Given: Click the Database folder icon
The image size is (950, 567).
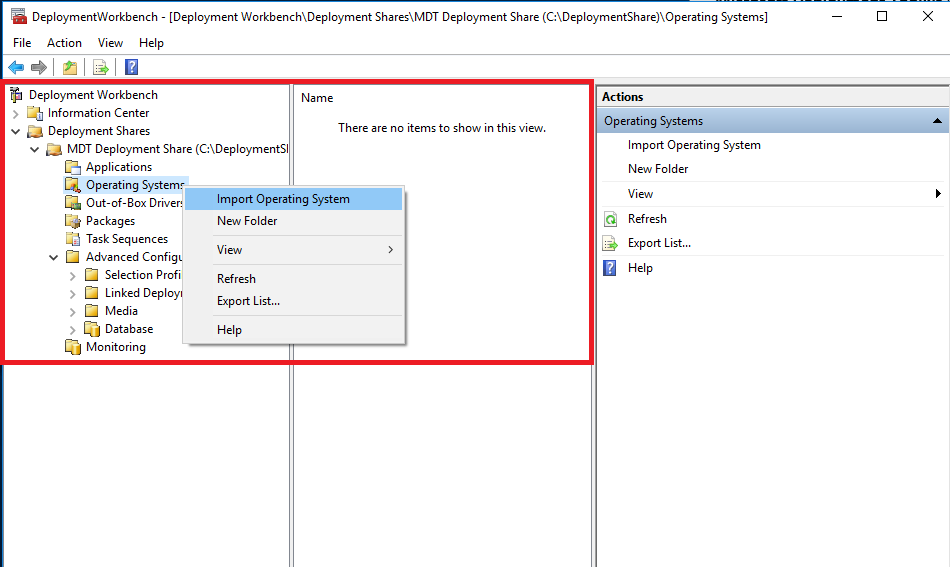Looking at the screenshot, I should click(x=91, y=329).
